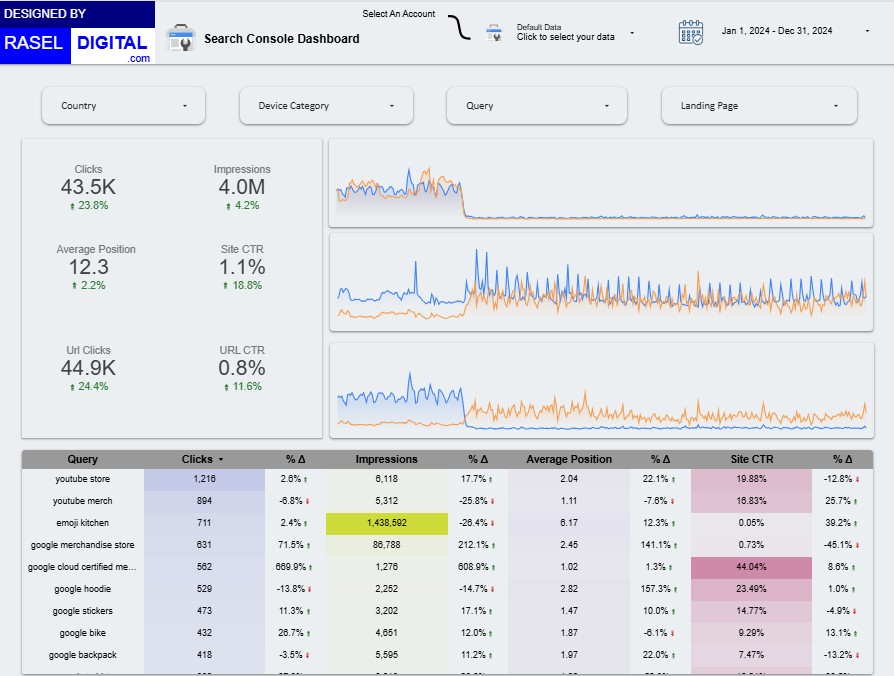Sort table by Impressions column header

[386, 460]
